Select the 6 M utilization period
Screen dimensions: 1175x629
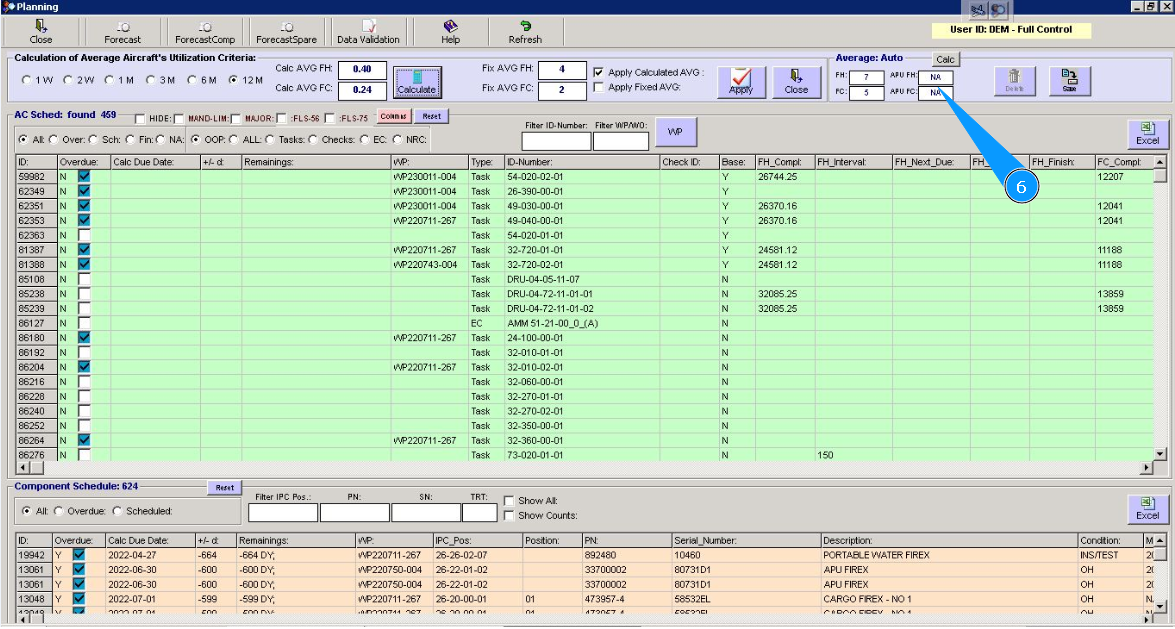click(193, 80)
